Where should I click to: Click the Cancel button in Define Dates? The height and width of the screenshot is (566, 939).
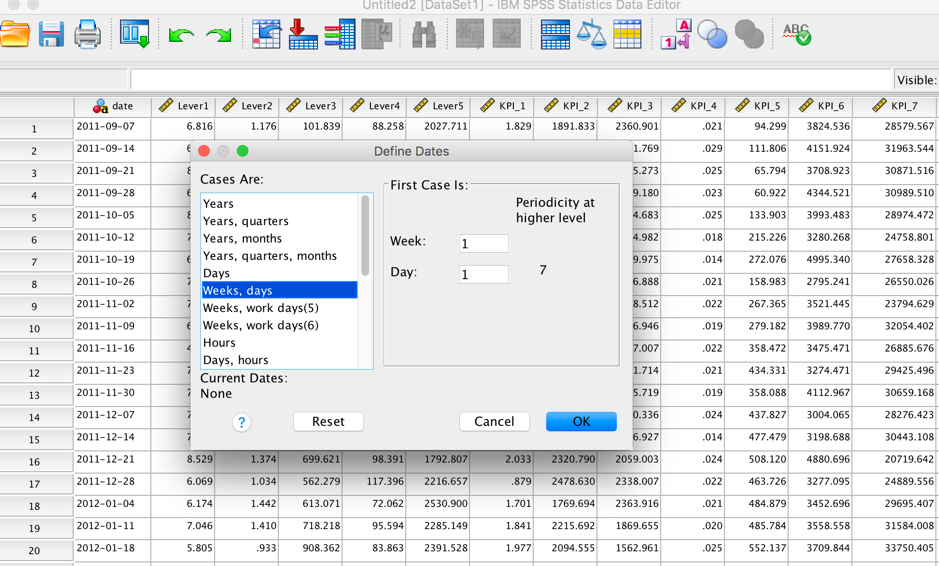[494, 422]
